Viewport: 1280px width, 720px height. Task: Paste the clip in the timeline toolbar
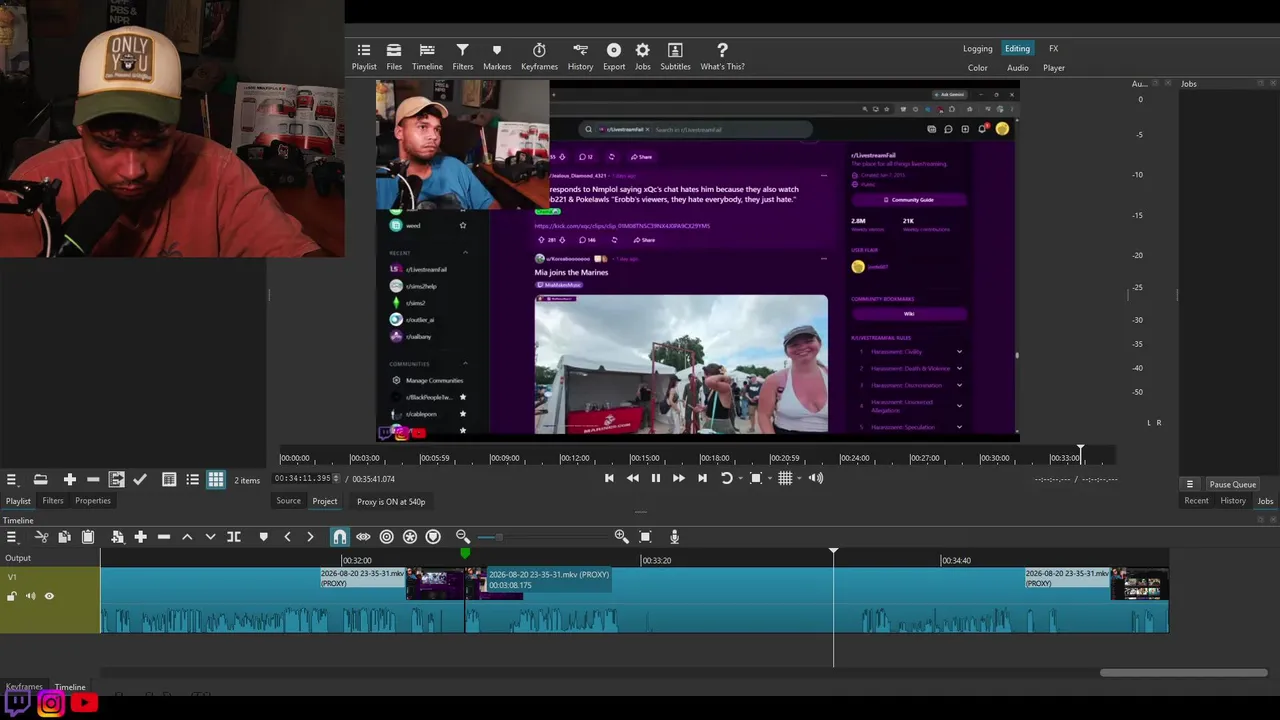(x=88, y=537)
